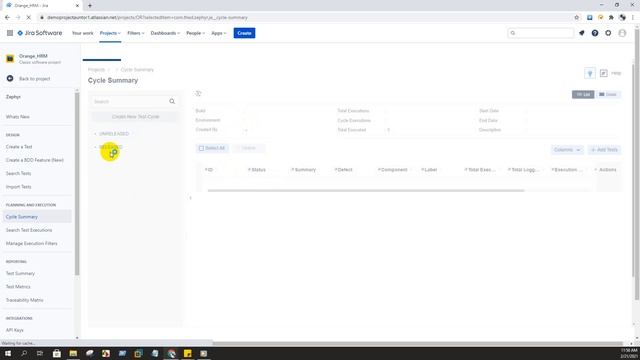Click the sidebar vertical scrollbar
This screenshot has width=640, height=360.
point(77,184)
